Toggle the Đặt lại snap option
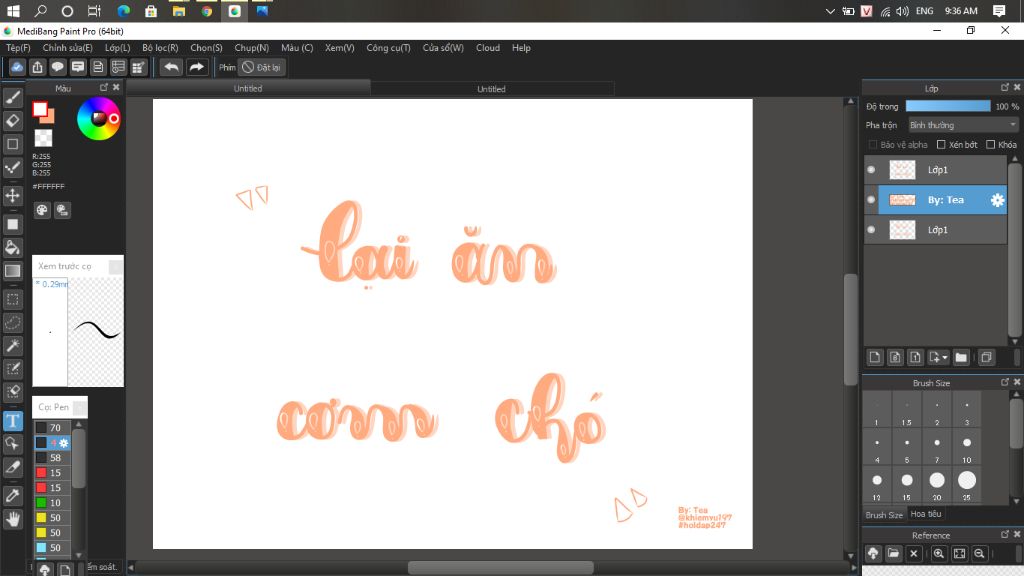The width and height of the screenshot is (1024, 576). point(261,67)
